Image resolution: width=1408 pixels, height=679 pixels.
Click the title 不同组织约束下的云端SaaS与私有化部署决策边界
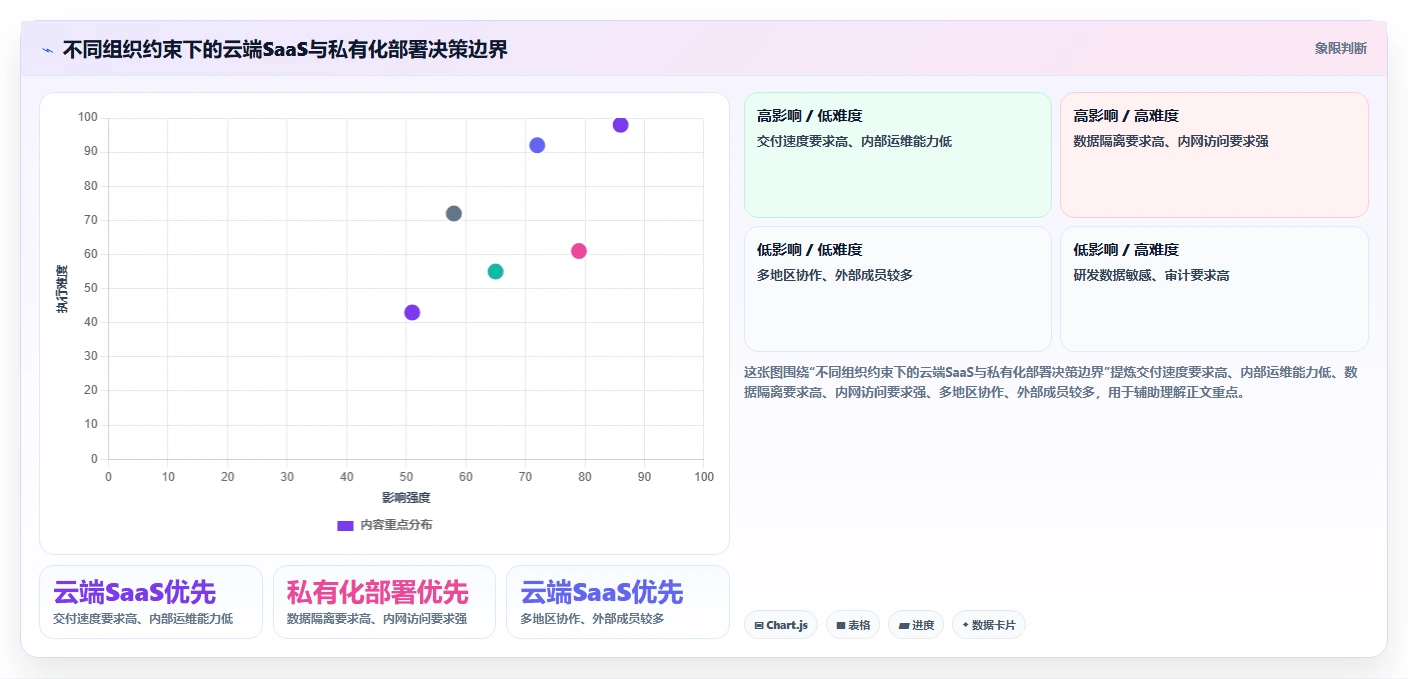pos(285,49)
